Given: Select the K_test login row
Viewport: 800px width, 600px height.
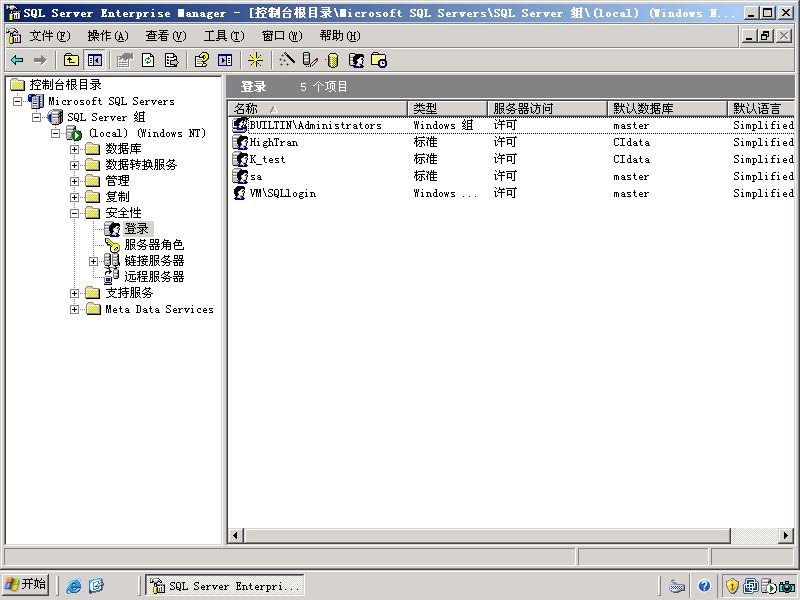Looking at the screenshot, I should click(513, 159).
